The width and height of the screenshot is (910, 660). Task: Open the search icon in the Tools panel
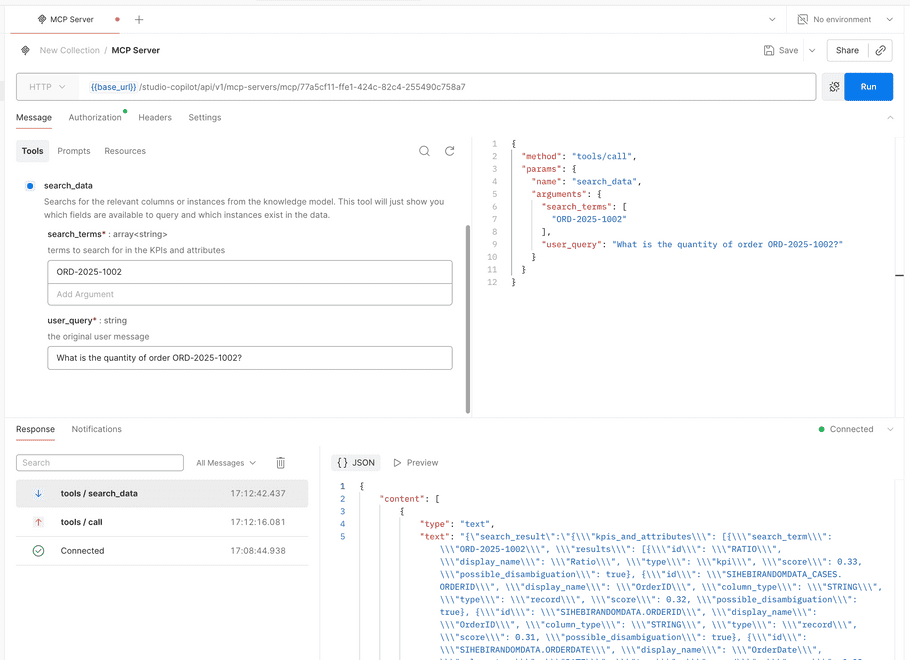[x=424, y=150]
